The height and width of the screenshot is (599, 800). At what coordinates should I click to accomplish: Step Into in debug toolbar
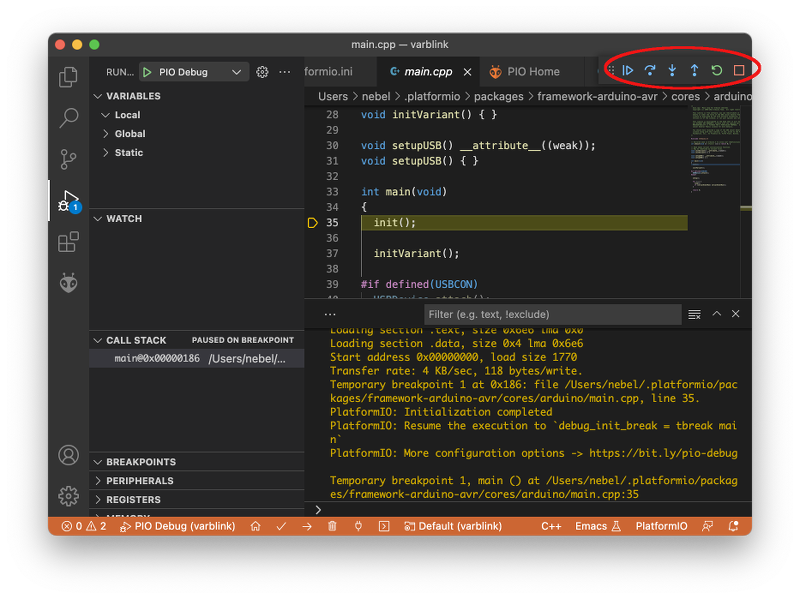pos(672,70)
